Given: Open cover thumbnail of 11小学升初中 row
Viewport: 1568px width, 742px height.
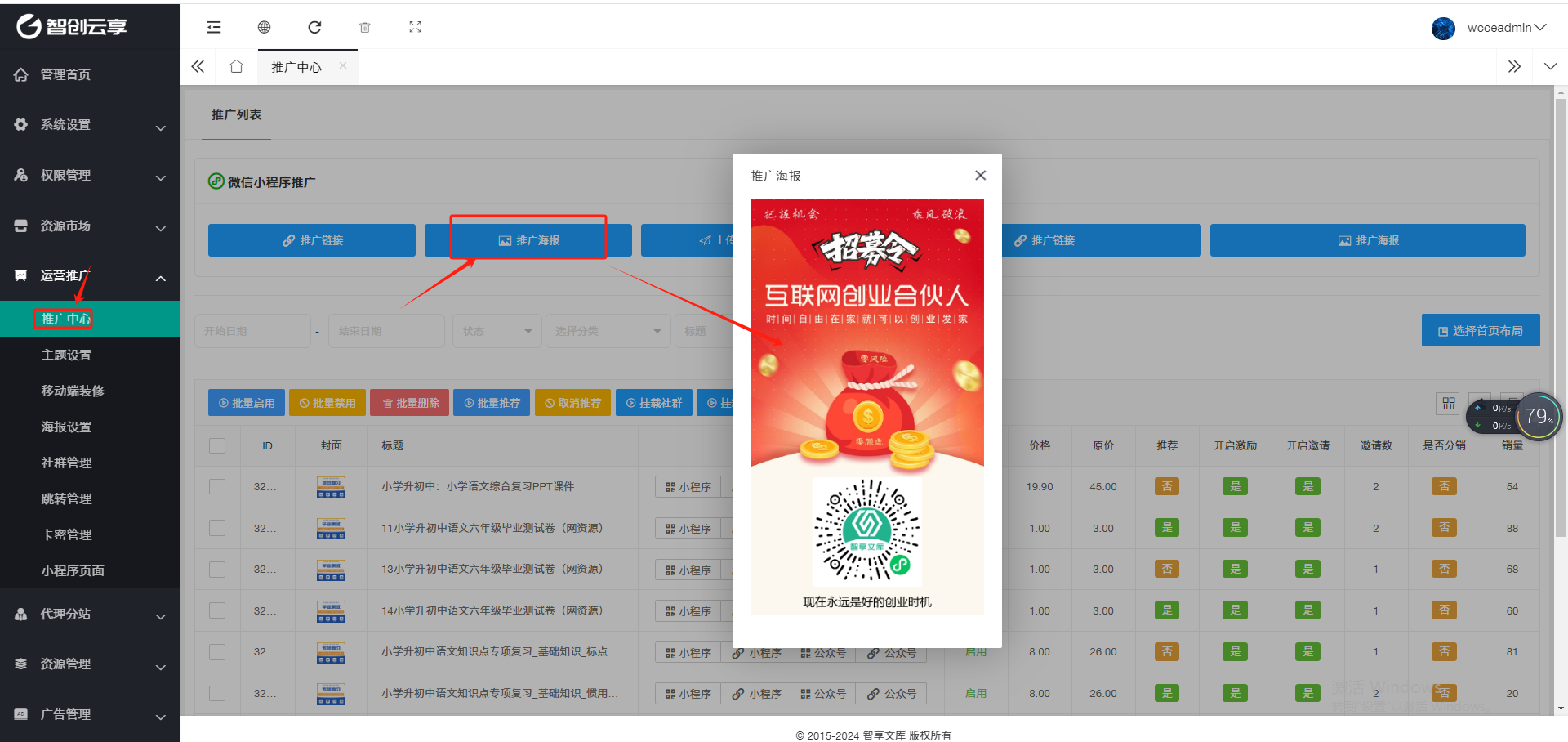Looking at the screenshot, I should click(x=331, y=528).
